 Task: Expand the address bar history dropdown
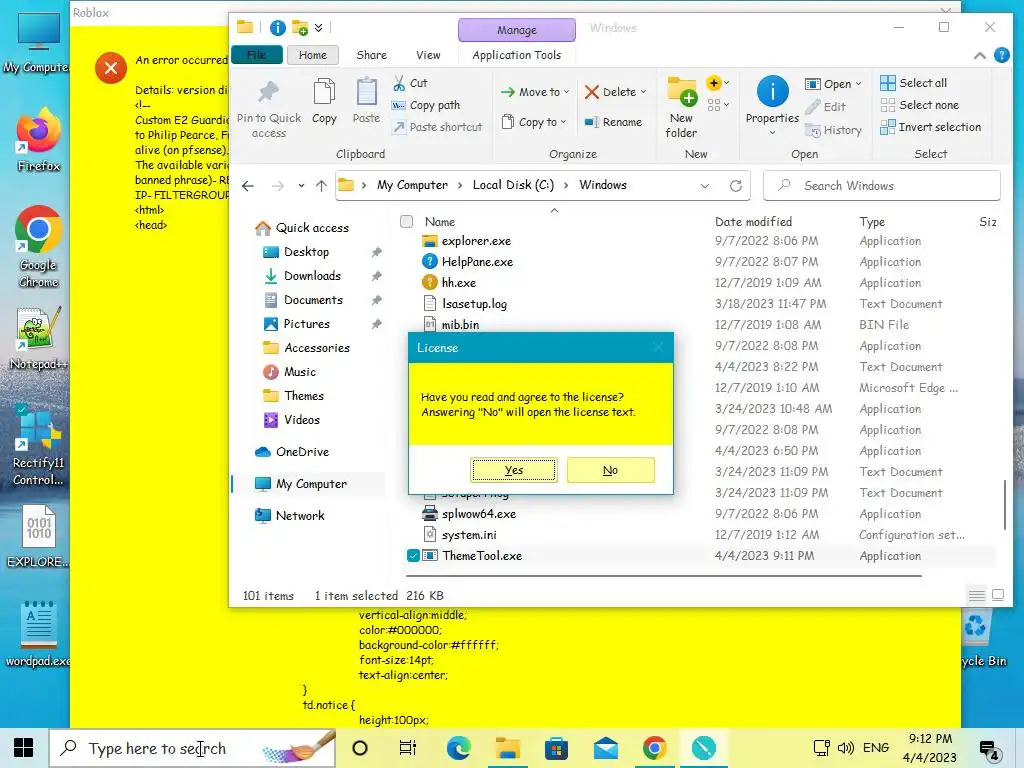pyautogui.click(x=705, y=186)
